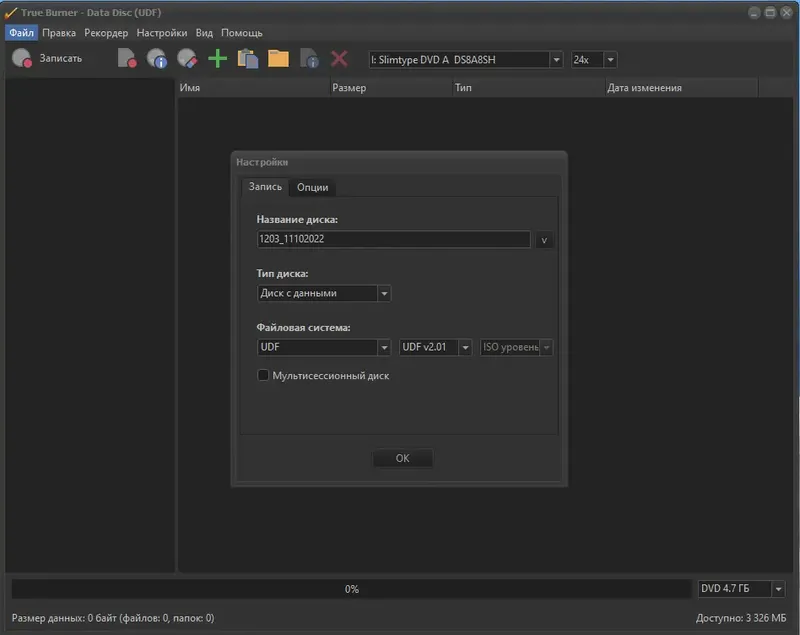Open the ISO уровень dropdown
This screenshot has width=800, height=635.
[546, 347]
